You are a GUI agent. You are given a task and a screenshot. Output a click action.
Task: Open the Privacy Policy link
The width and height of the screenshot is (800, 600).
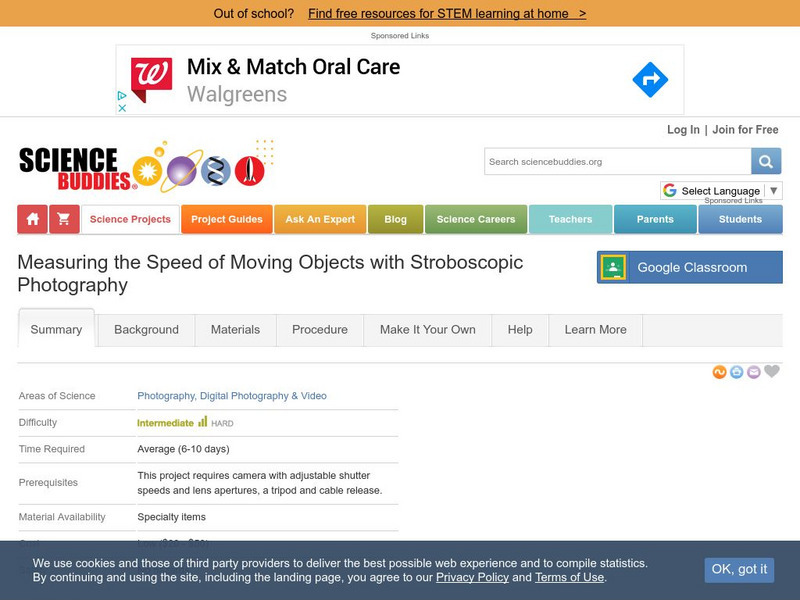coord(472,578)
